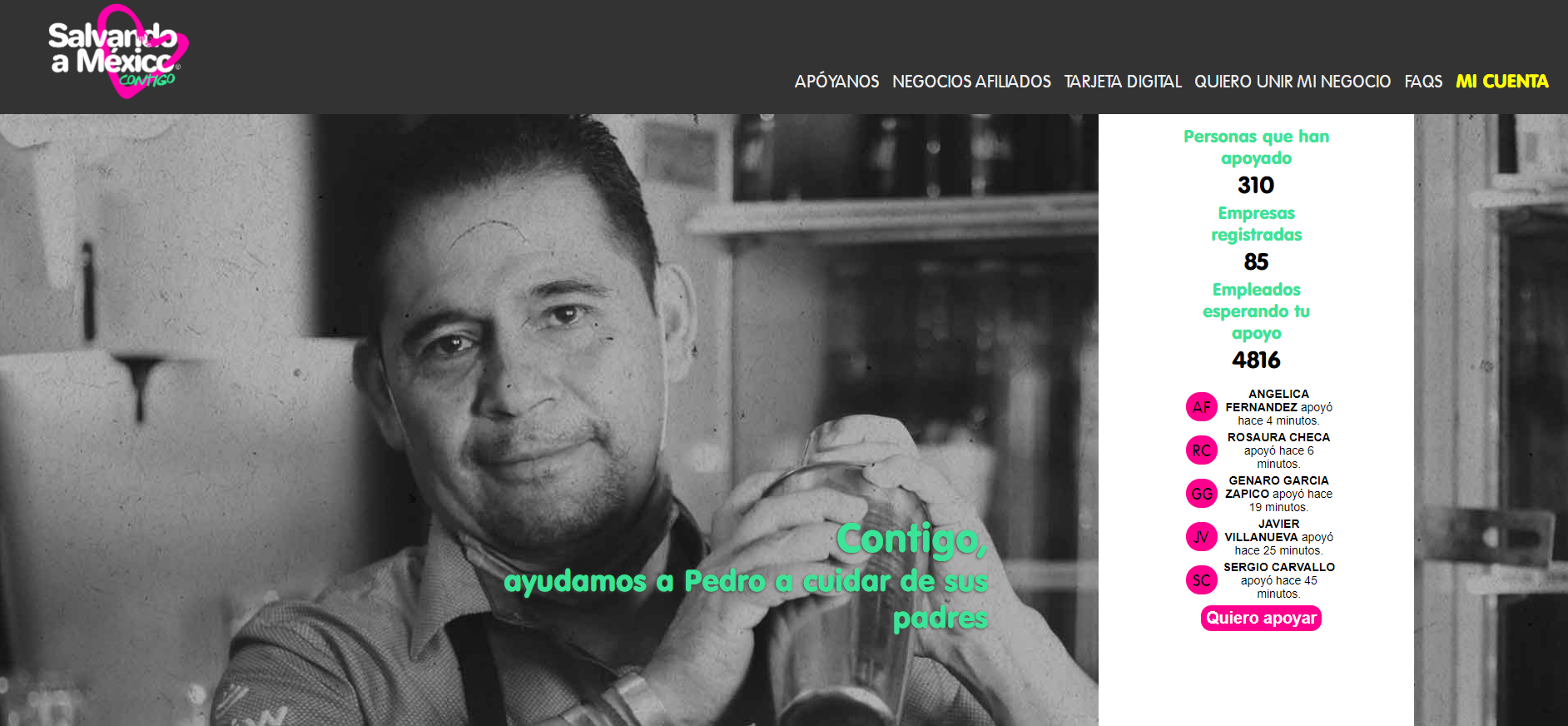Click the JV avatar for Javier Villanueva
Screen dimensions: 1568x726
pos(1201,537)
